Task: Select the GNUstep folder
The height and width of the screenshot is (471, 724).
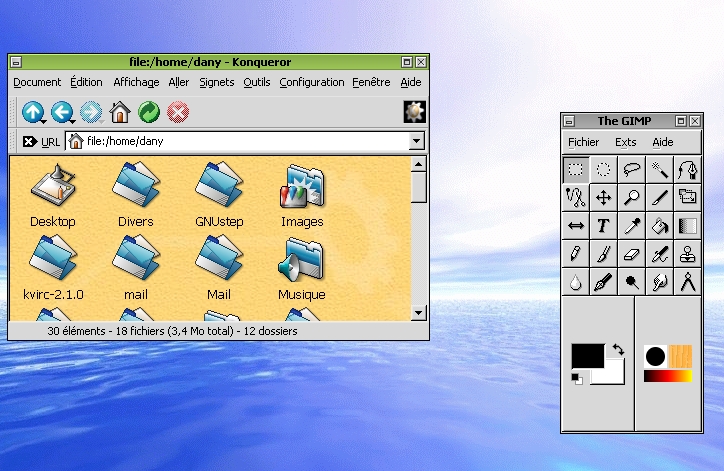Action: click(219, 195)
